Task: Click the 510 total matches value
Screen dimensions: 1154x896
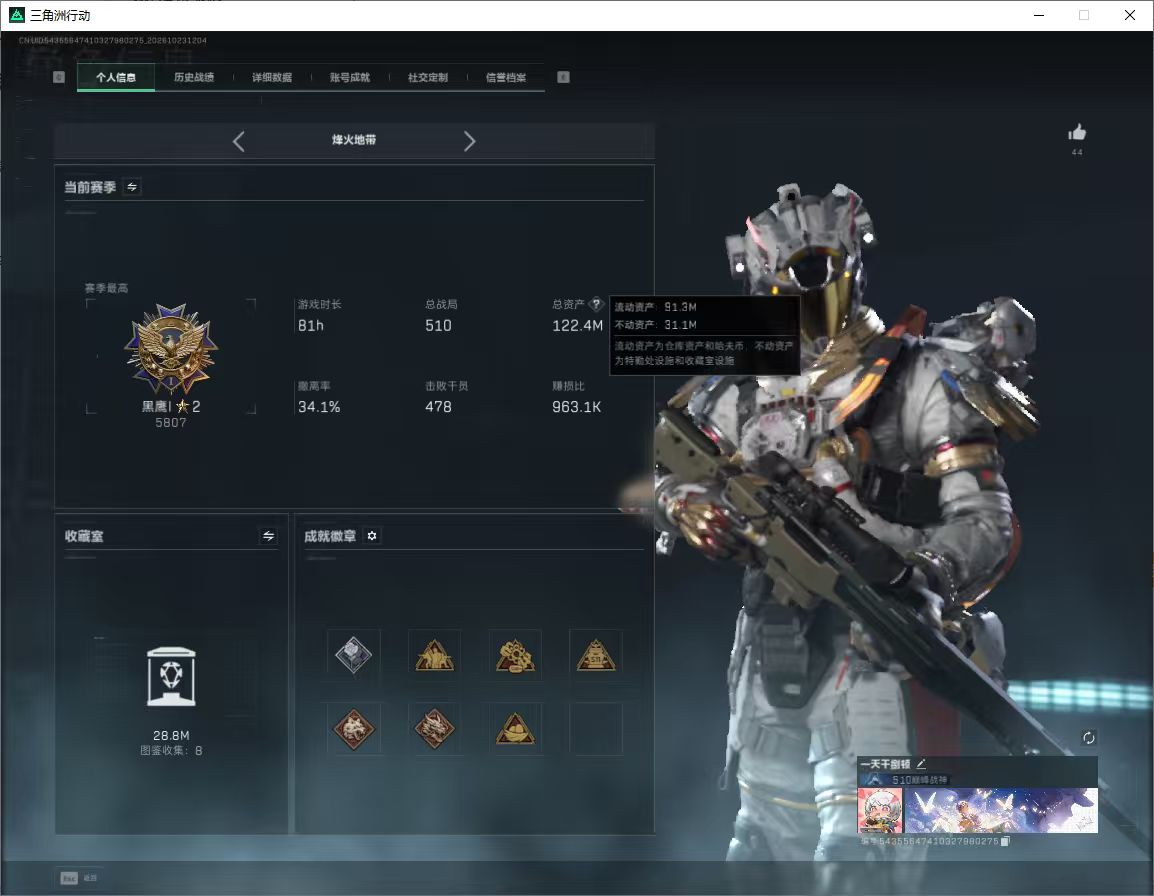Action: coord(438,325)
